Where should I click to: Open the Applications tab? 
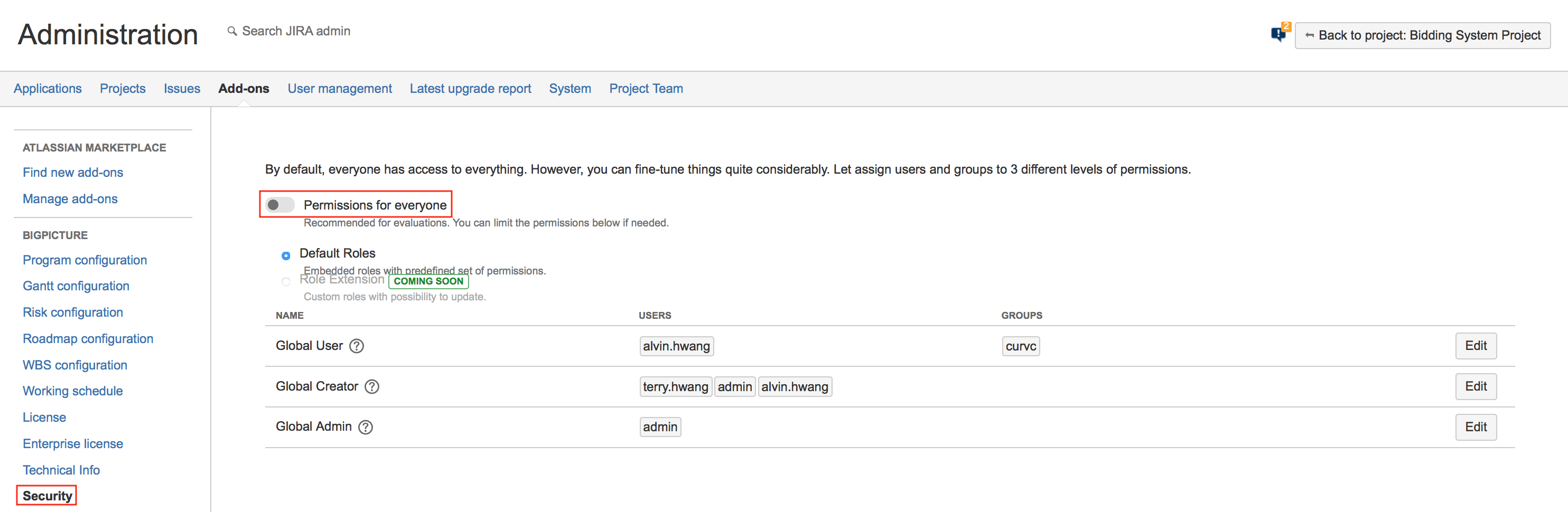[48, 89]
